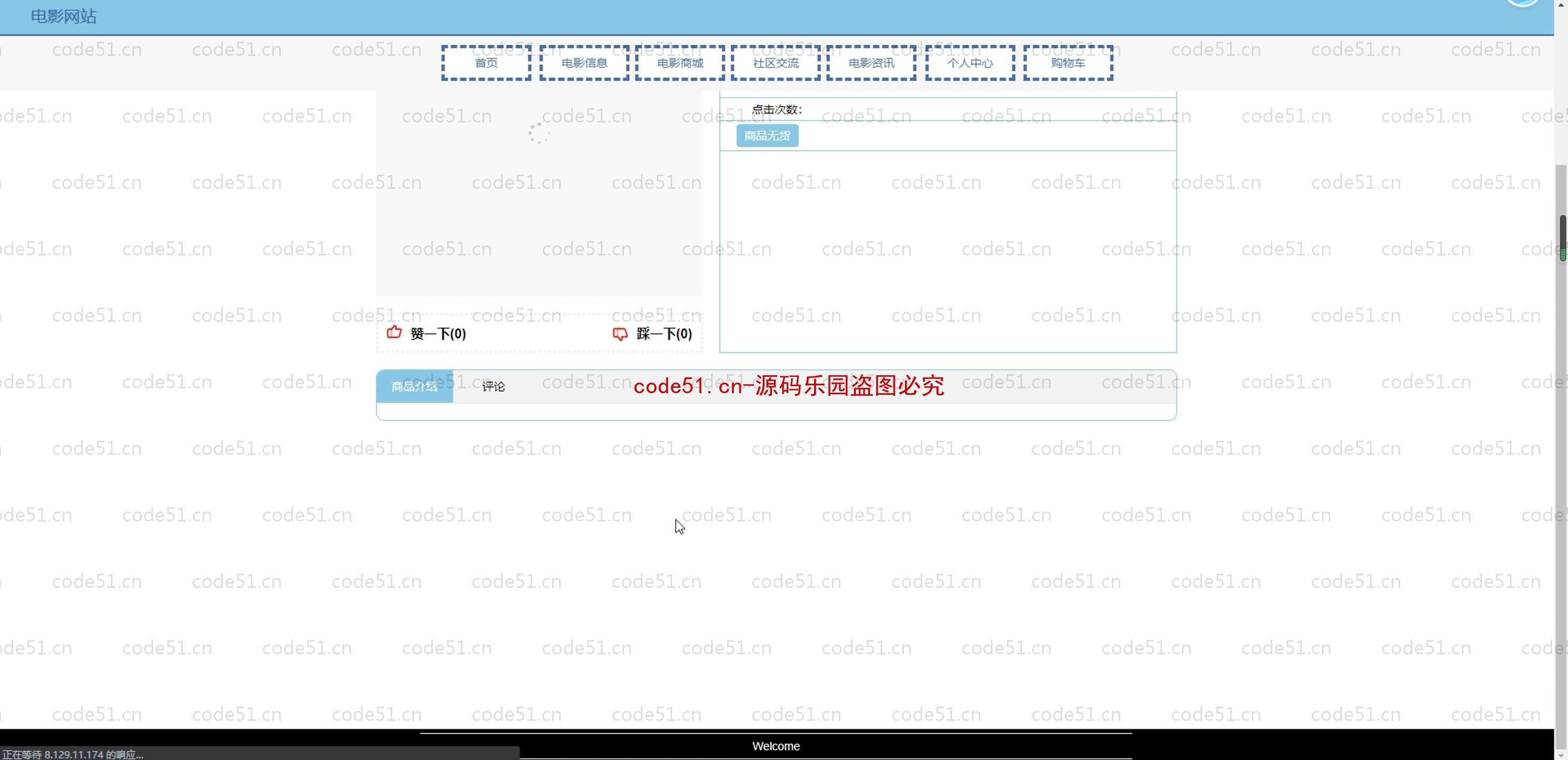This screenshot has height=760, width=1568.
Task: Open 电影资讯 section
Action: [x=871, y=63]
